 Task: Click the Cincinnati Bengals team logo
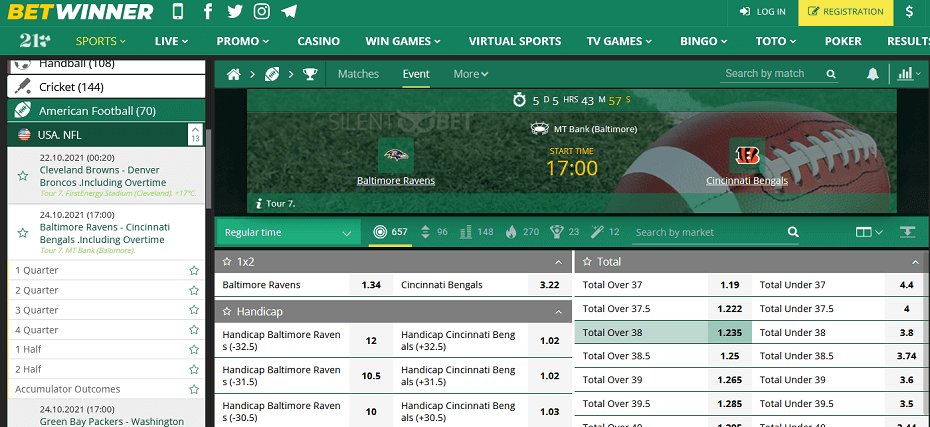tap(747, 155)
